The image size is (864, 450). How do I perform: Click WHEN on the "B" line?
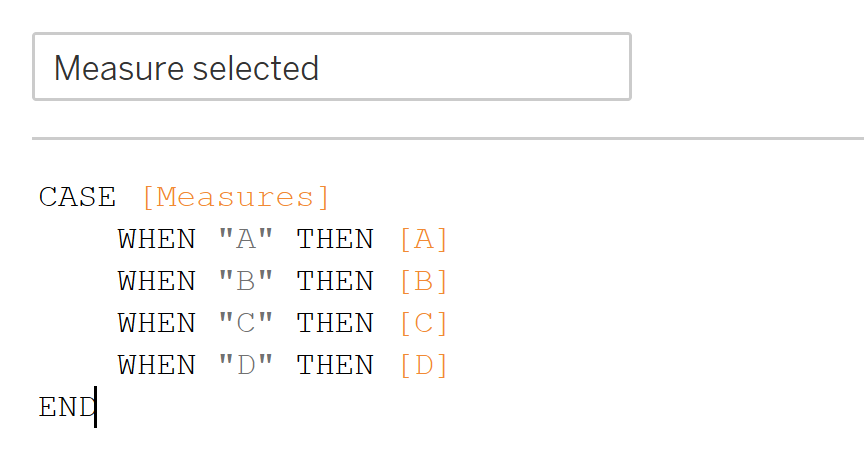[x=157, y=281]
